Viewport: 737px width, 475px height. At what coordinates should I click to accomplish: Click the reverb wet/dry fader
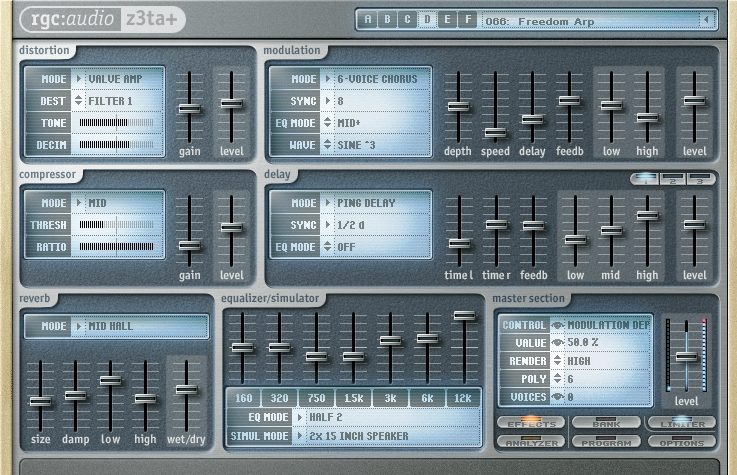pos(187,389)
